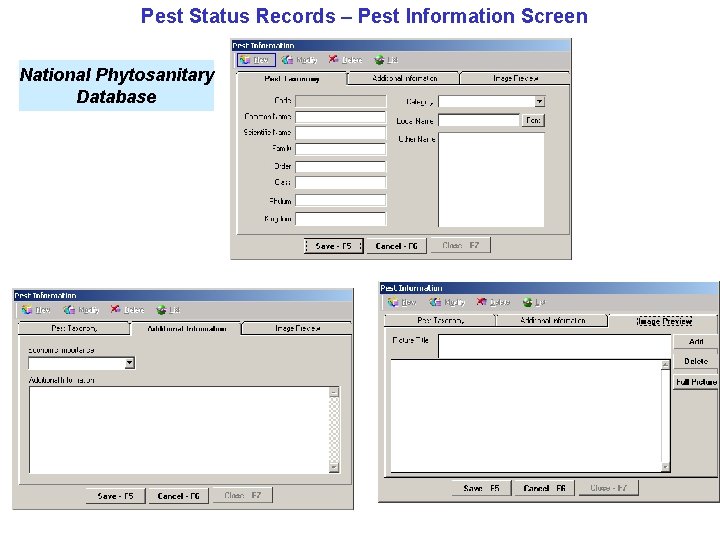Click scroll up arrow of image preview area
720x540 pixels.
click(665, 365)
